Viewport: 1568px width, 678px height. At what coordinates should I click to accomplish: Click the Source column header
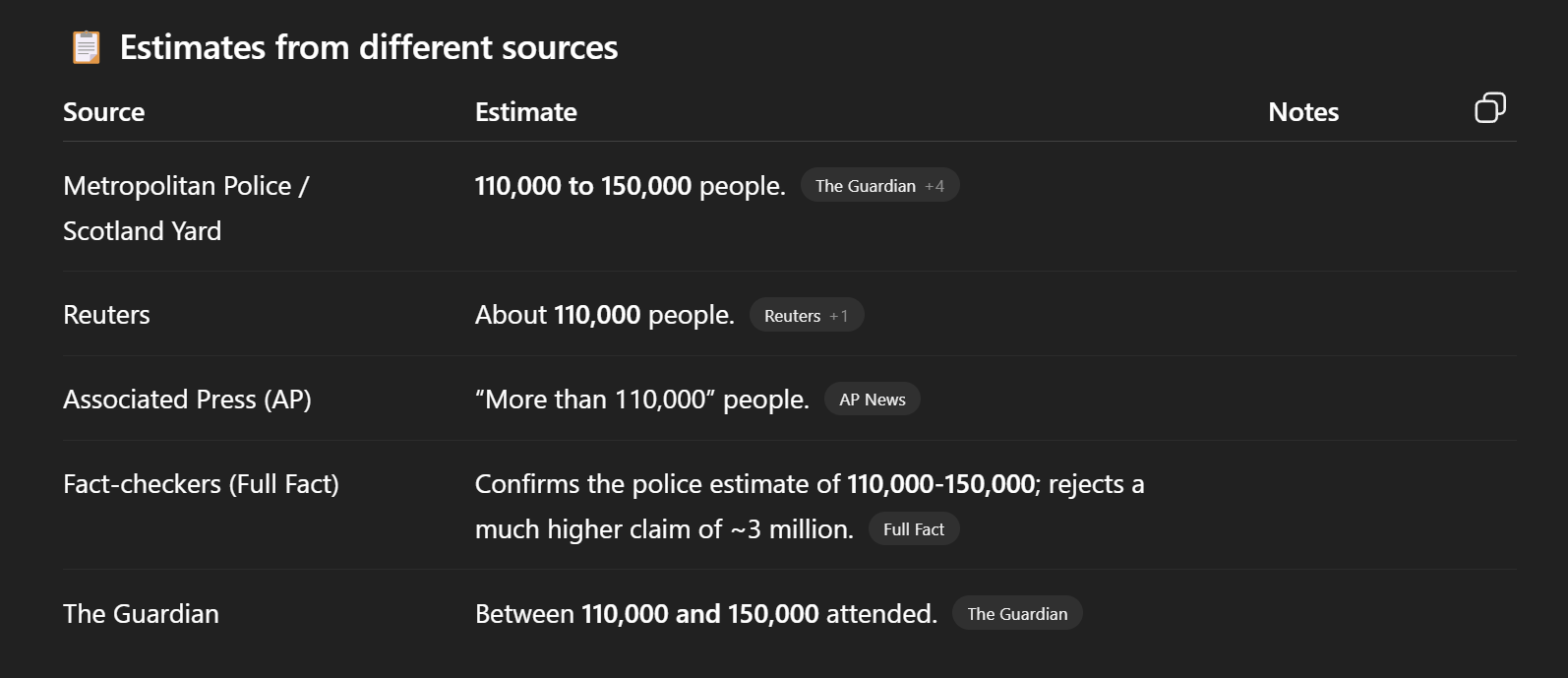(x=103, y=112)
